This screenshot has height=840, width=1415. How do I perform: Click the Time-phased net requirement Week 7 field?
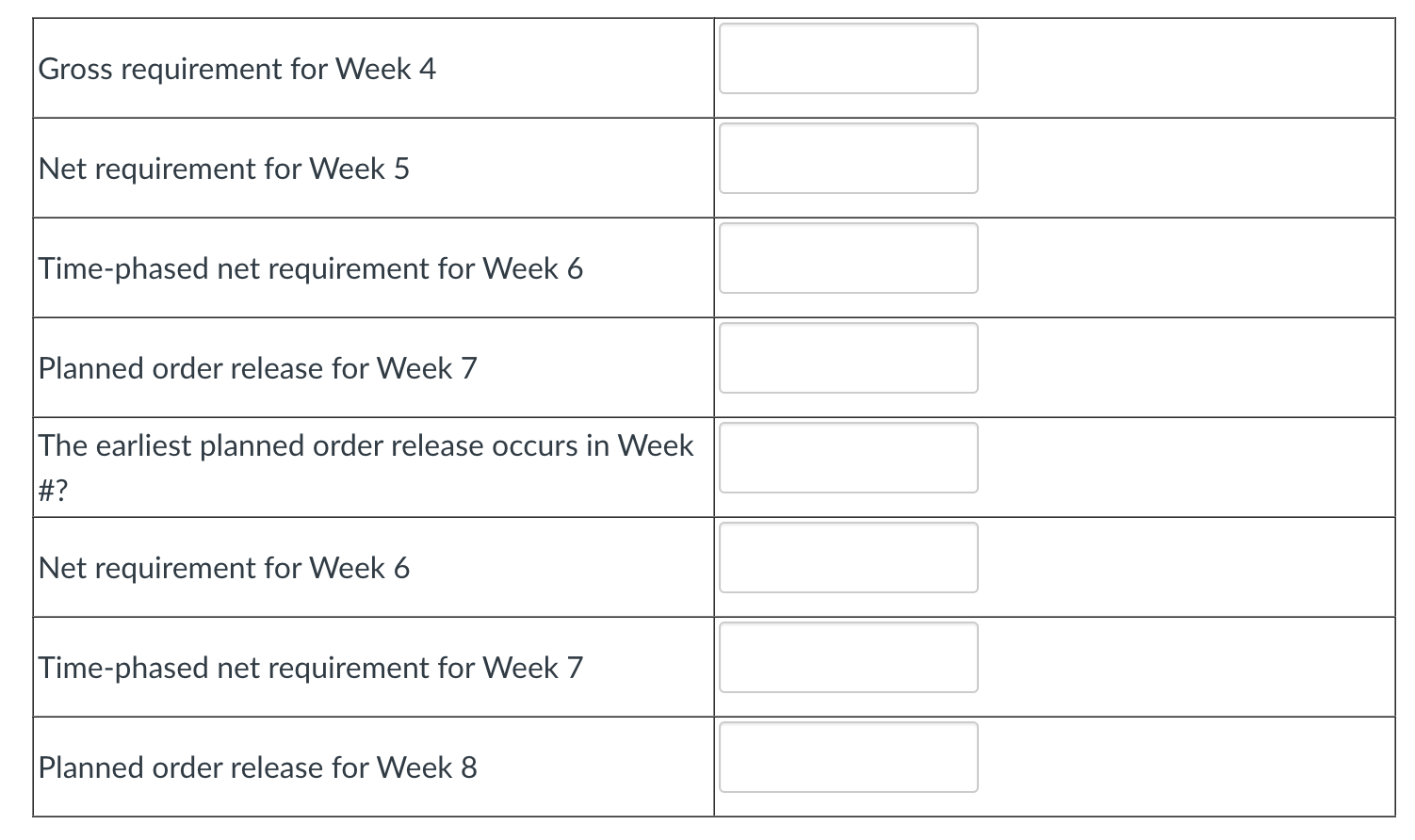point(848,657)
